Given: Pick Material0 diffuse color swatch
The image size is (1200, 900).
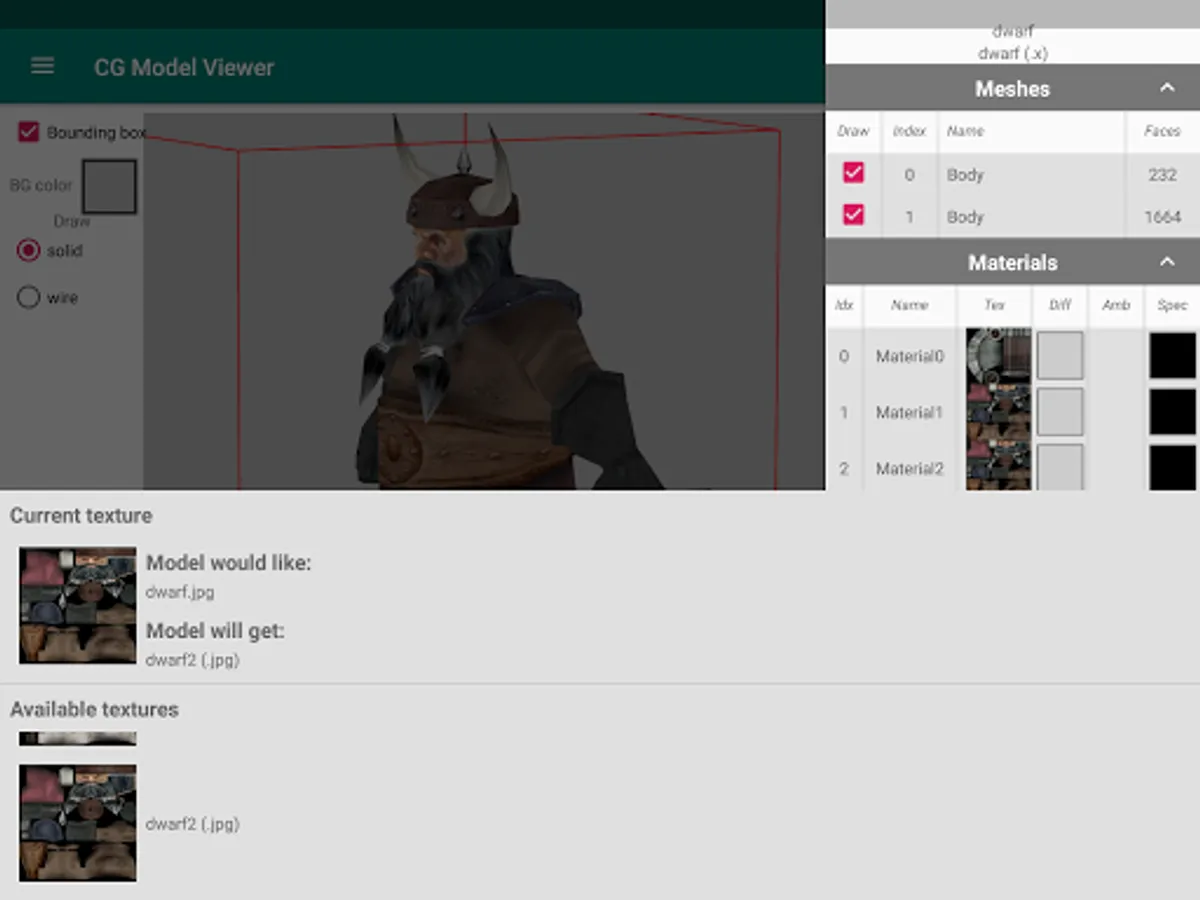Looking at the screenshot, I should click(x=1060, y=356).
